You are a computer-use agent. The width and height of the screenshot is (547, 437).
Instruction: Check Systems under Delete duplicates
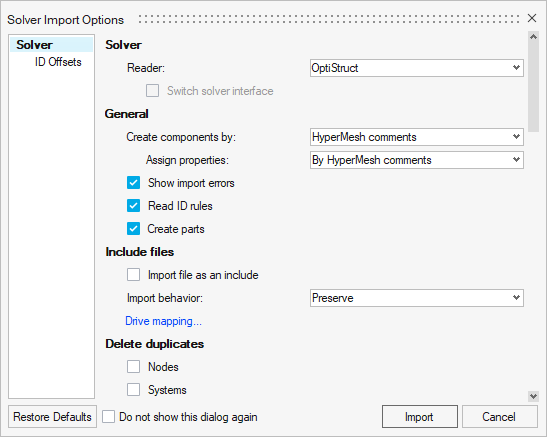pos(133,390)
